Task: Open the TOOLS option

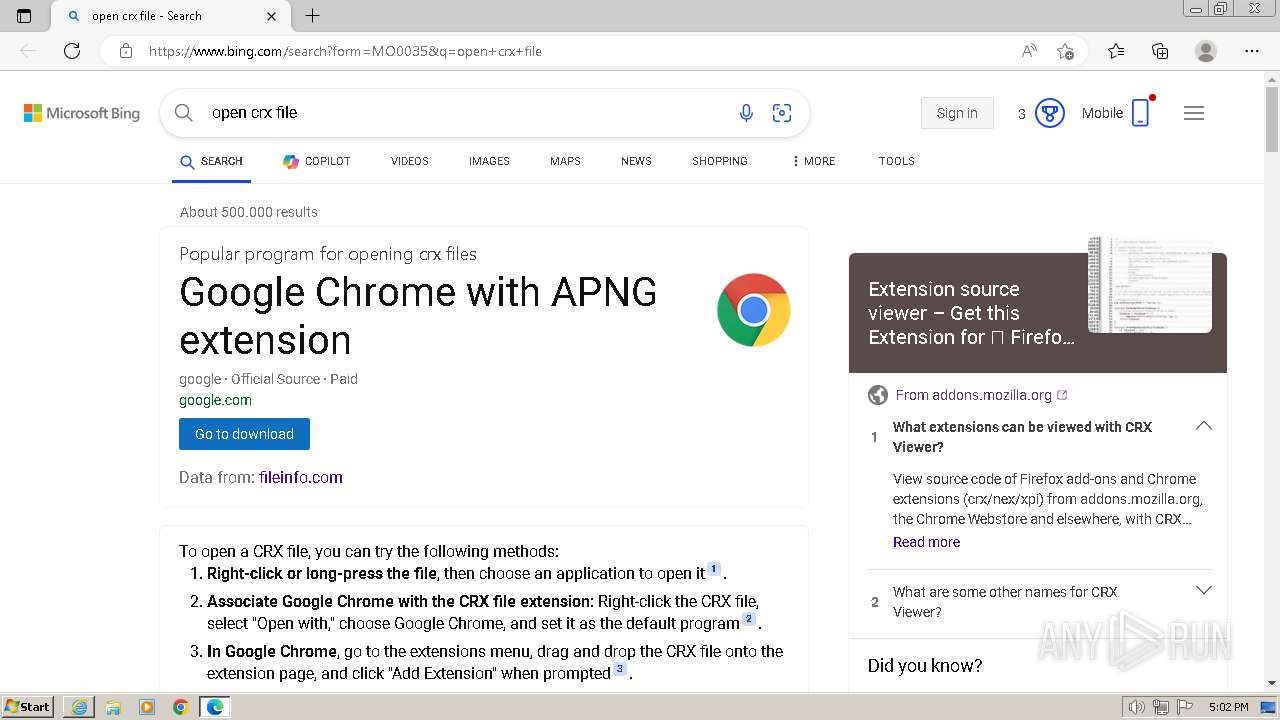Action: [x=897, y=161]
